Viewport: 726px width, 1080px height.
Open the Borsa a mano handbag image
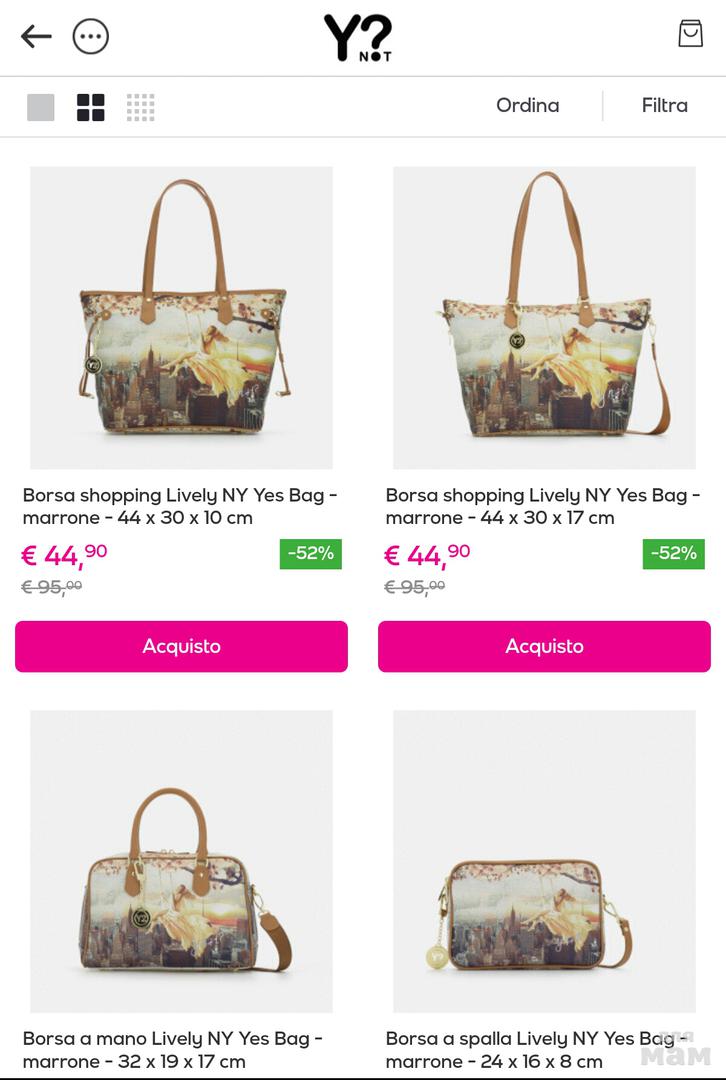(181, 861)
